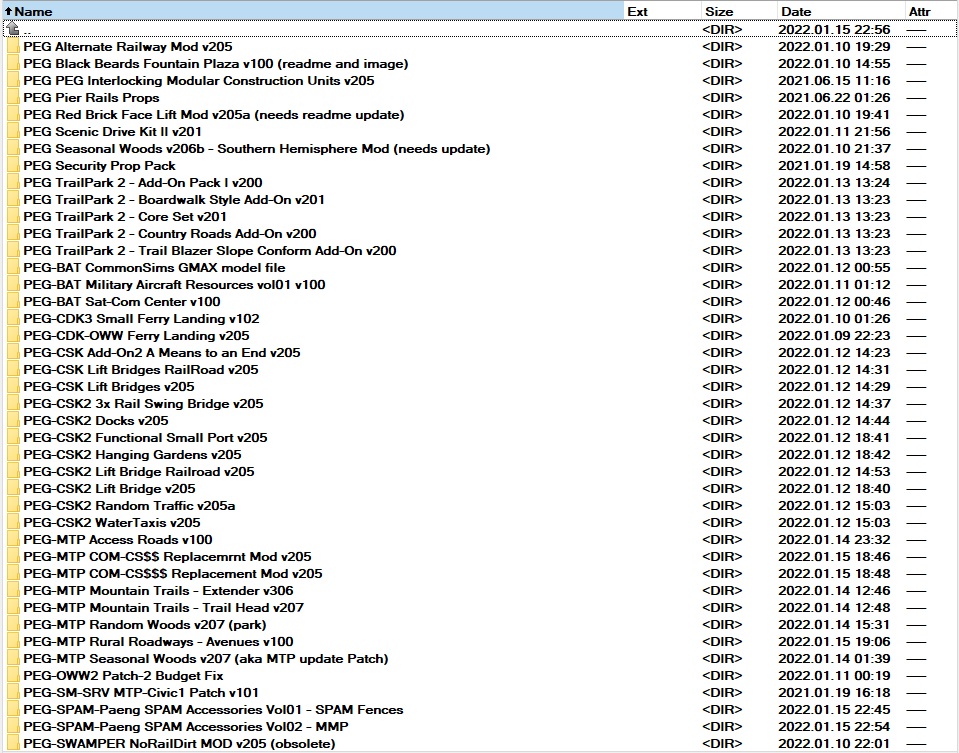
Task: Click folder icon of PEG-CSK2 Functional Small Port v205
Action: (x=13, y=438)
